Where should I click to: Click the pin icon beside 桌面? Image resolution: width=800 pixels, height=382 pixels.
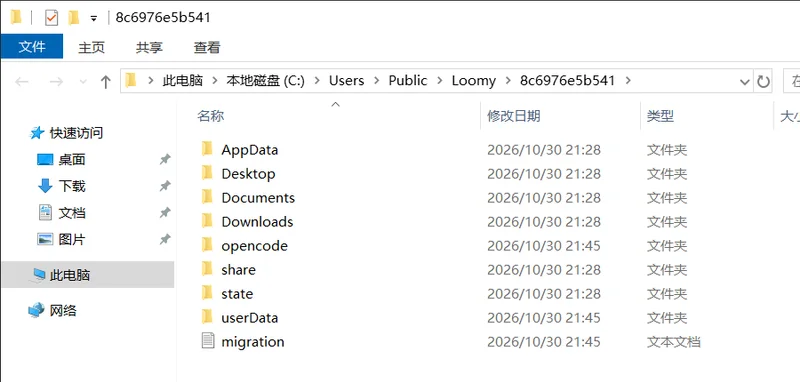[164, 160]
